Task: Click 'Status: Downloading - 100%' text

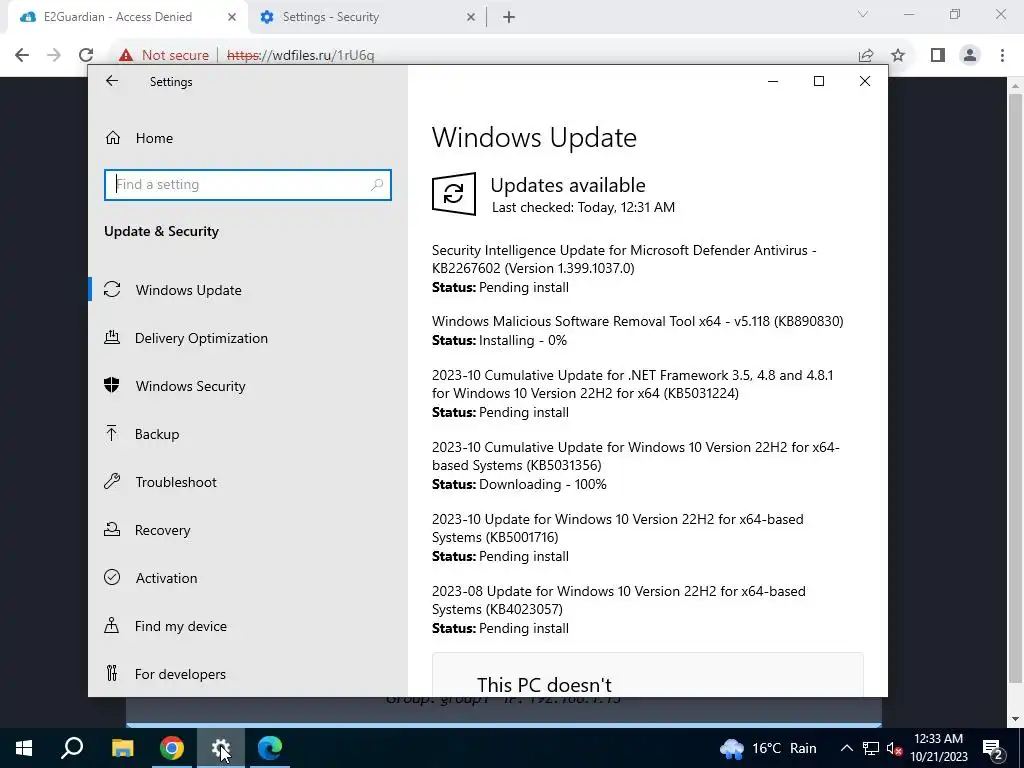Action: pos(519,485)
